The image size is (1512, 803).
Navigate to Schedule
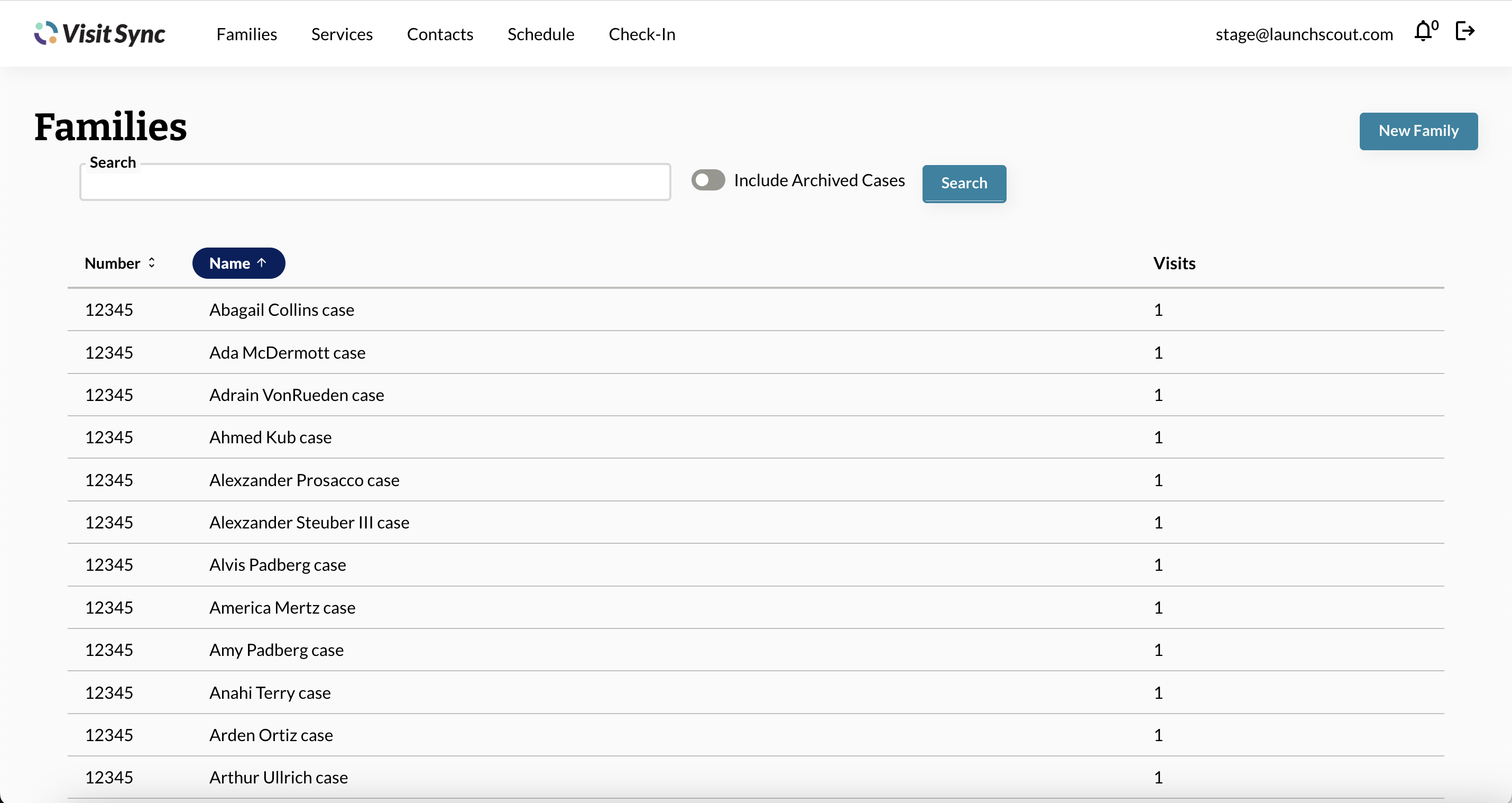(x=541, y=34)
